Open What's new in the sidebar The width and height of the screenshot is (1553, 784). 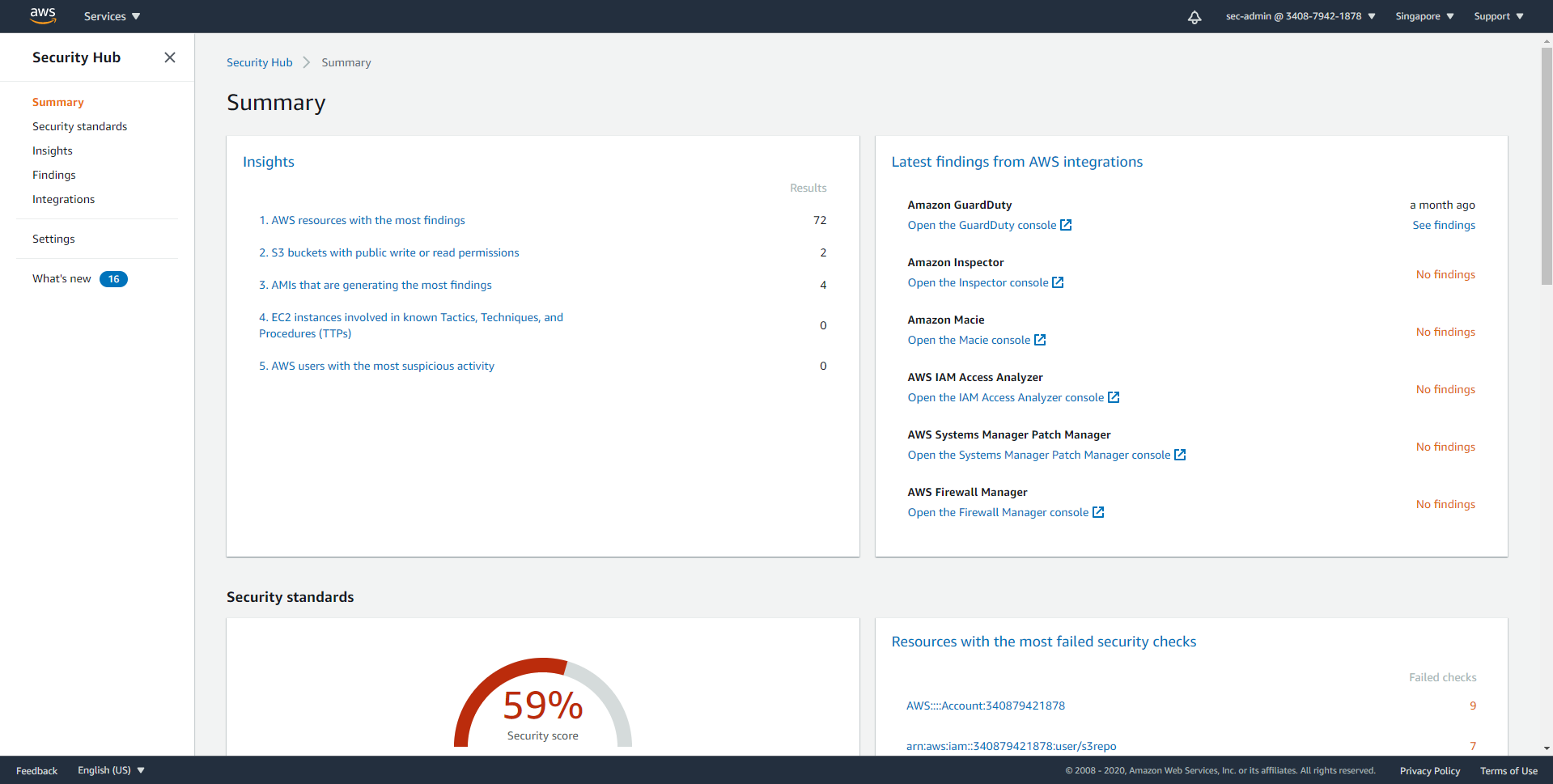pyautogui.click(x=62, y=278)
